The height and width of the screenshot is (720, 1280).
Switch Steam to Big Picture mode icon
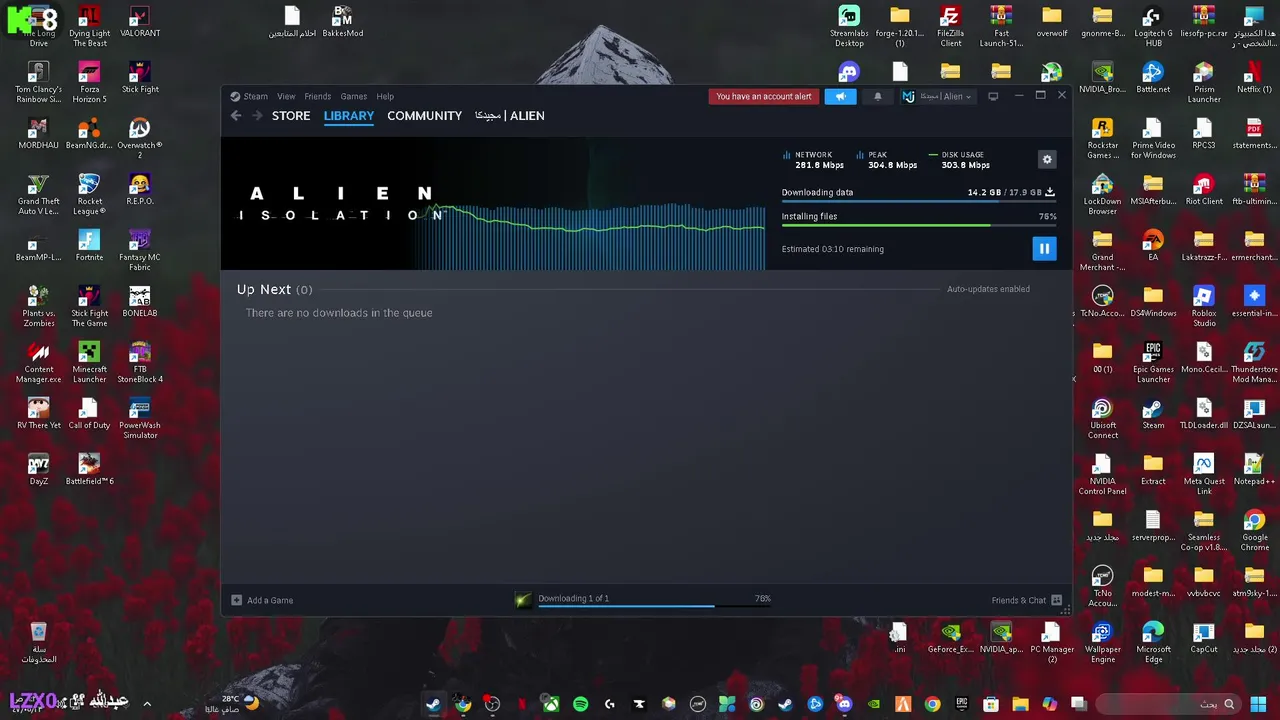[x=993, y=96]
